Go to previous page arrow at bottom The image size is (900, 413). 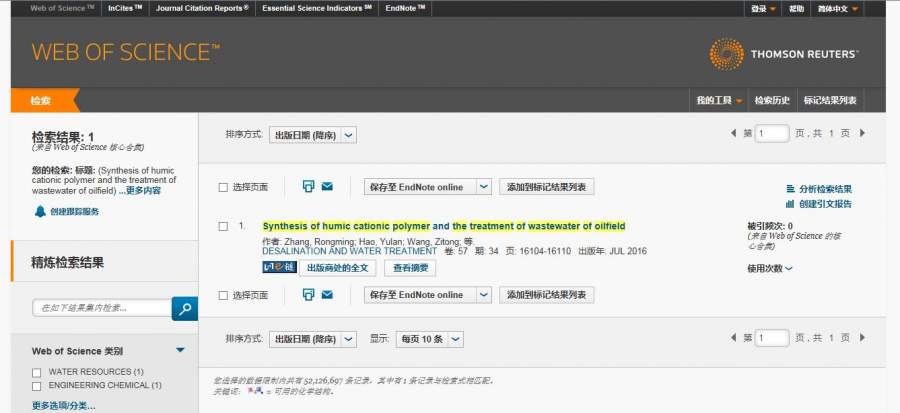(x=733, y=338)
